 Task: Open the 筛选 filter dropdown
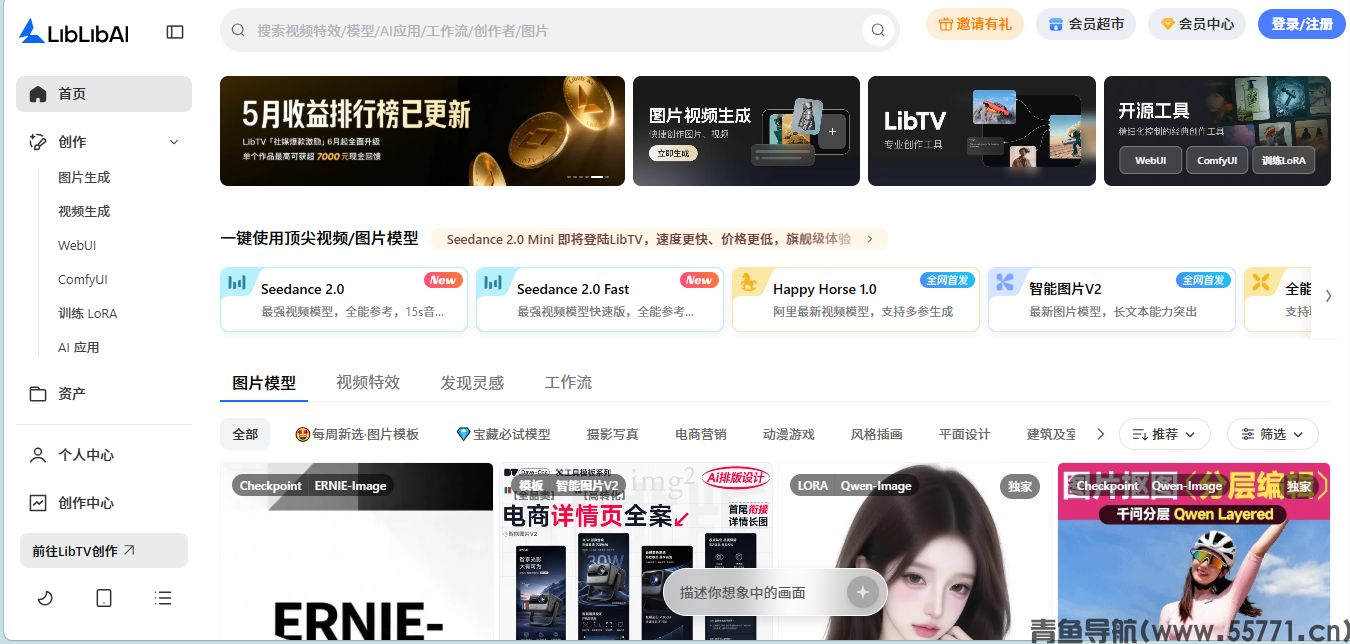[x=1273, y=434]
